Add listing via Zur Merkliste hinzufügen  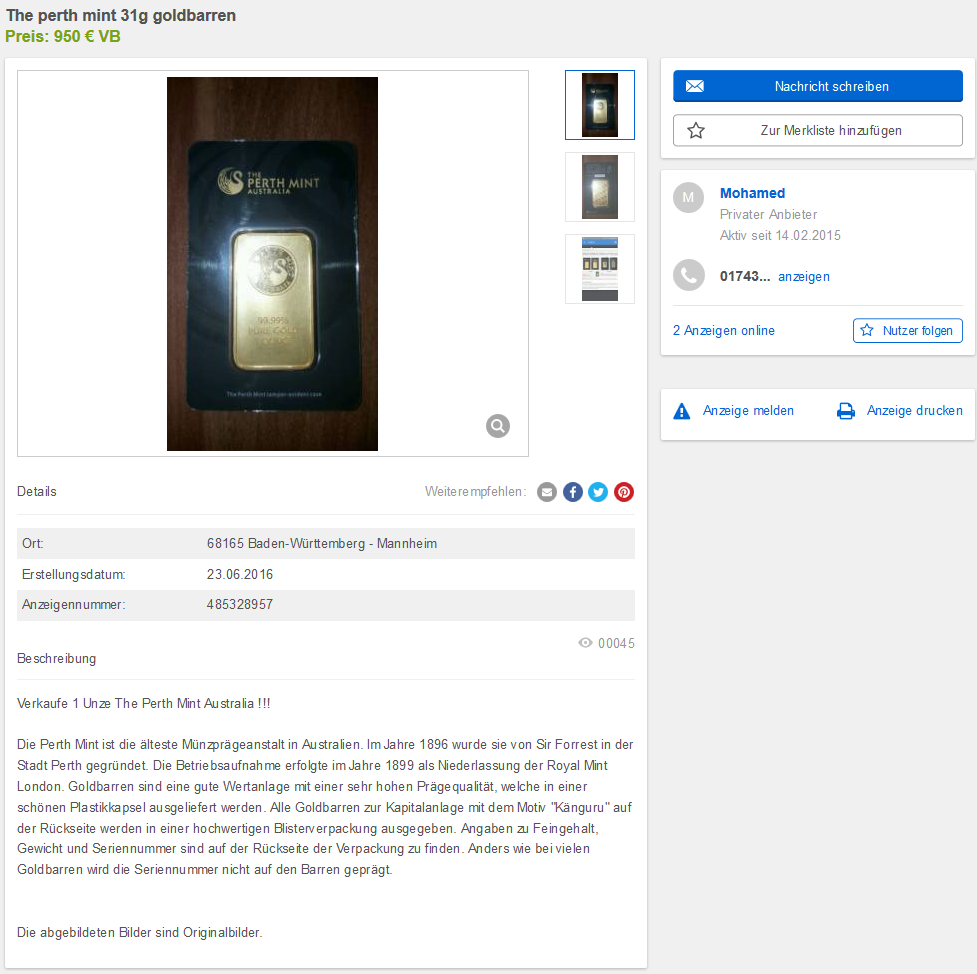coord(817,130)
